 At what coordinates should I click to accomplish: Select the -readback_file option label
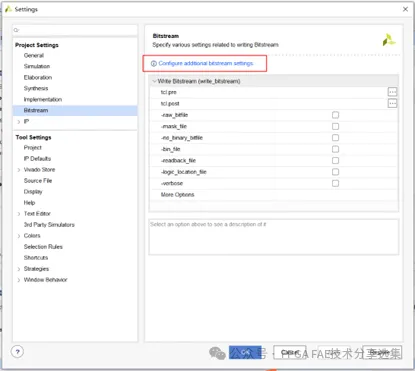click(178, 160)
